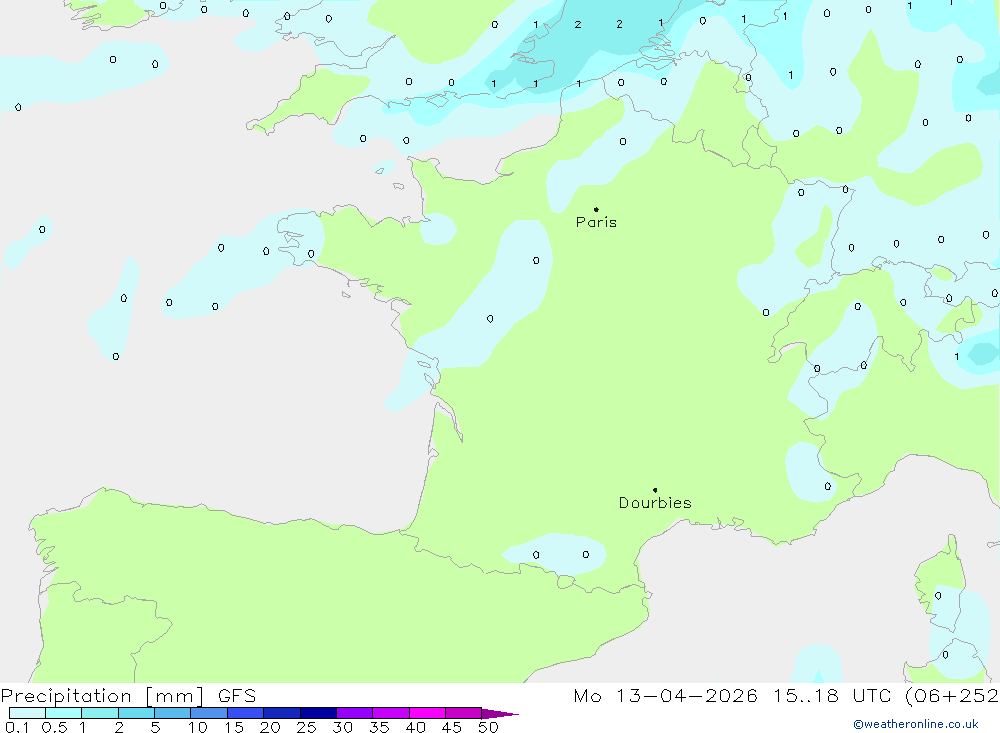Click the legend label '25'
1000x733 pixels.
click(306, 727)
